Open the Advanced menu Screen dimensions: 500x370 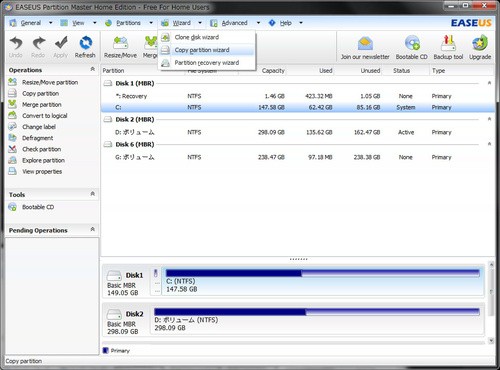(235, 23)
